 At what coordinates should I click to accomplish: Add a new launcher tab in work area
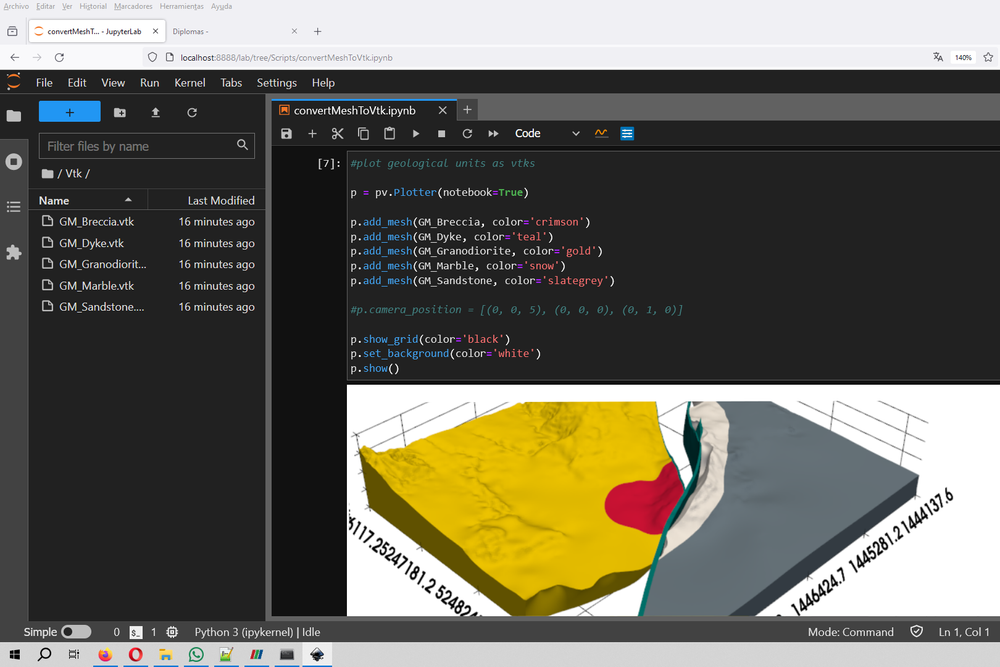click(x=467, y=110)
